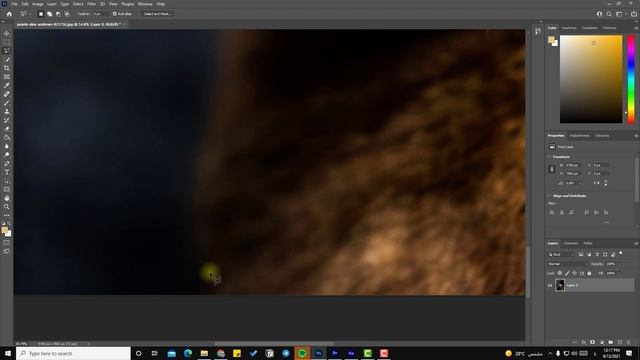
Task: Select the Frame tool
Action: click(x=7, y=77)
